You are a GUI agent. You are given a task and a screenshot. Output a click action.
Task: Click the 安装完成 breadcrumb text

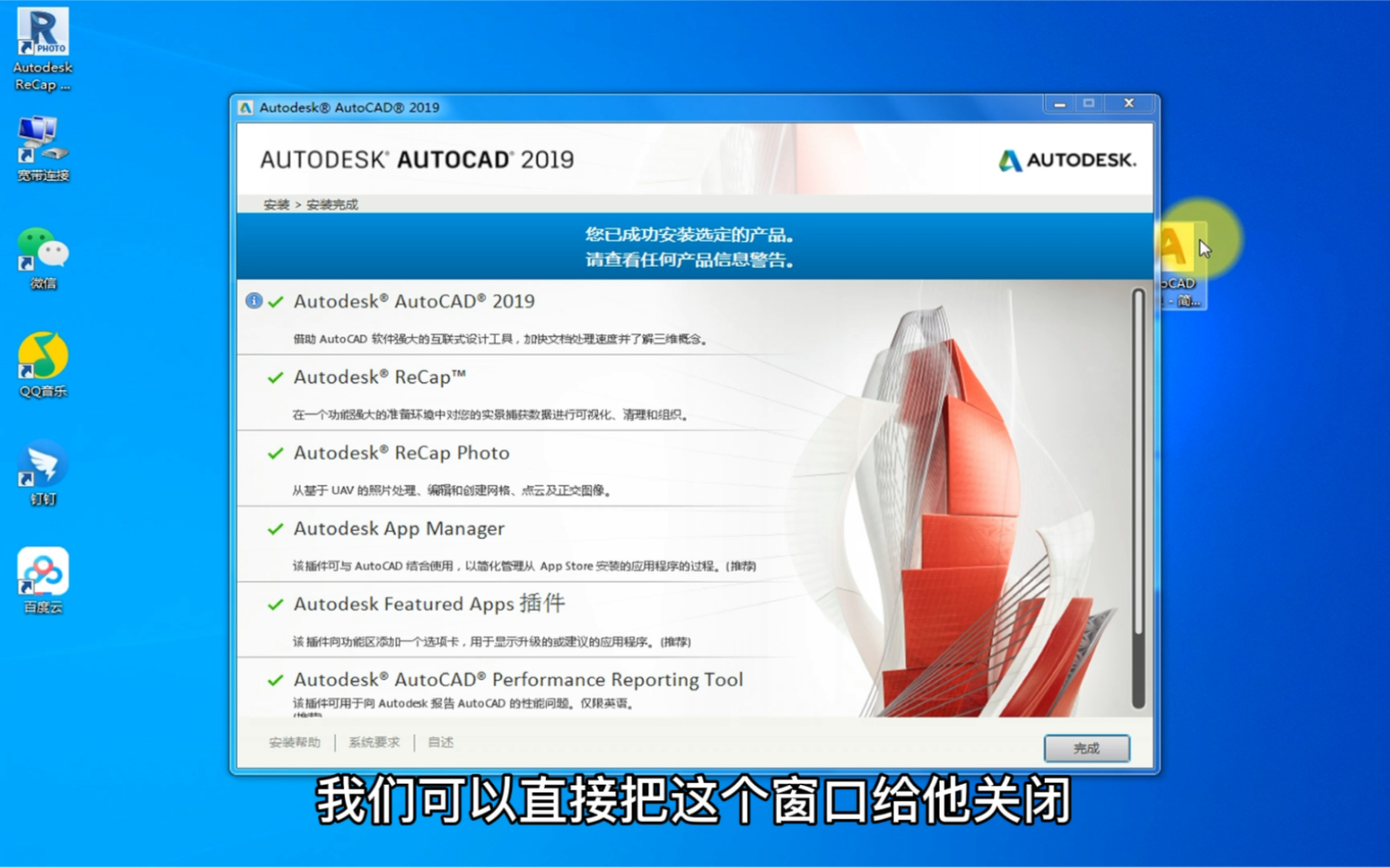click(332, 205)
